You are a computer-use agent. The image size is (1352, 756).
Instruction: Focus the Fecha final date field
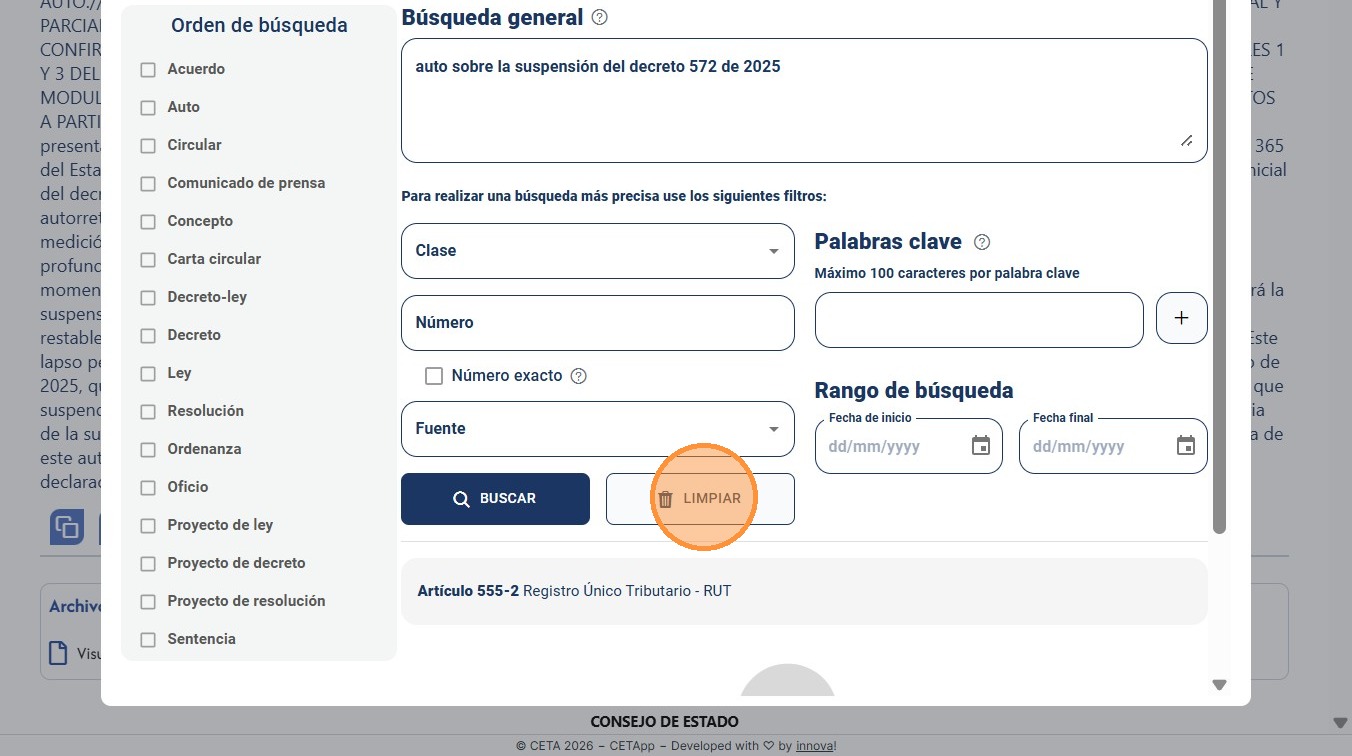tap(1113, 446)
